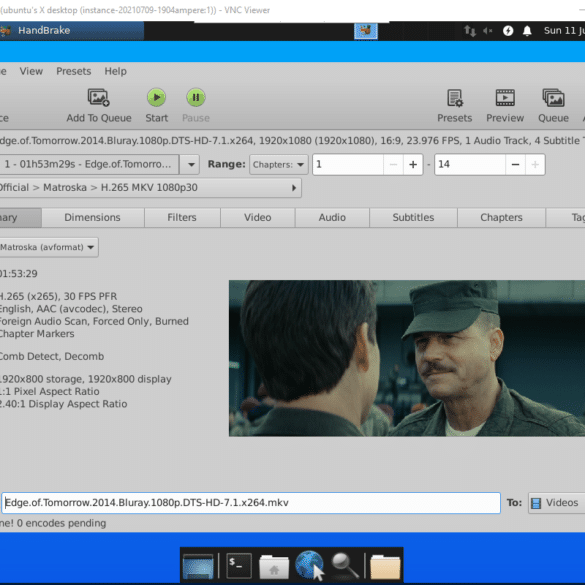Click the start chapter field showing 1

[348, 165]
